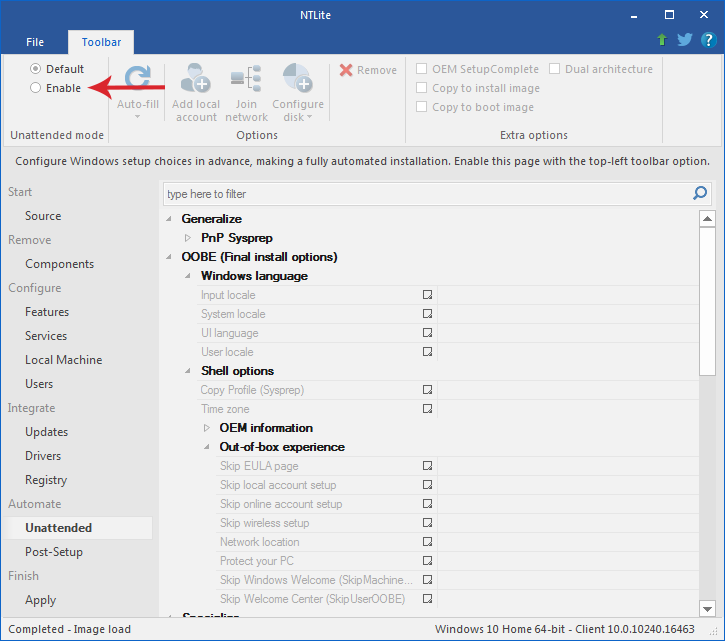This screenshot has height=641, width=725.
Task: Click the filter search magnifier icon
Action: [x=700, y=193]
